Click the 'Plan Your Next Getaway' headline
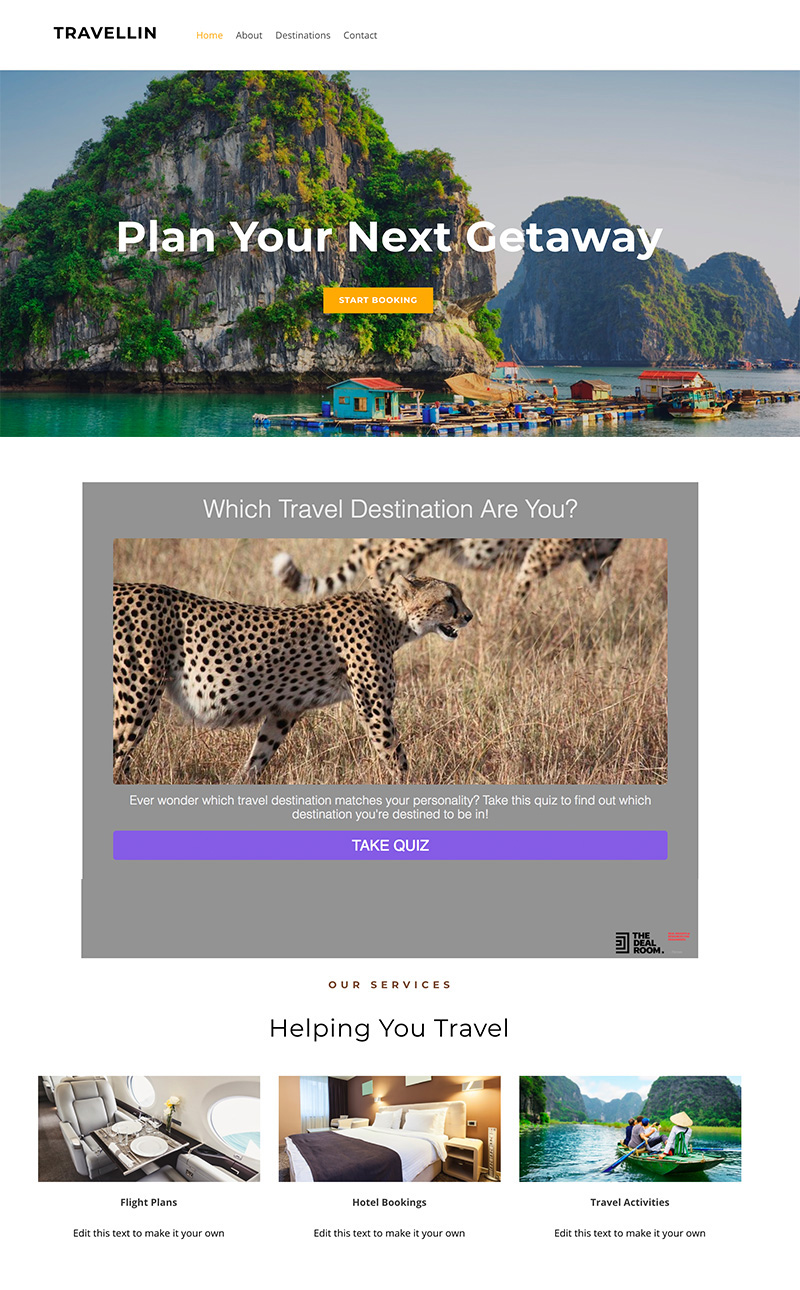800x1290 pixels. (x=390, y=237)
